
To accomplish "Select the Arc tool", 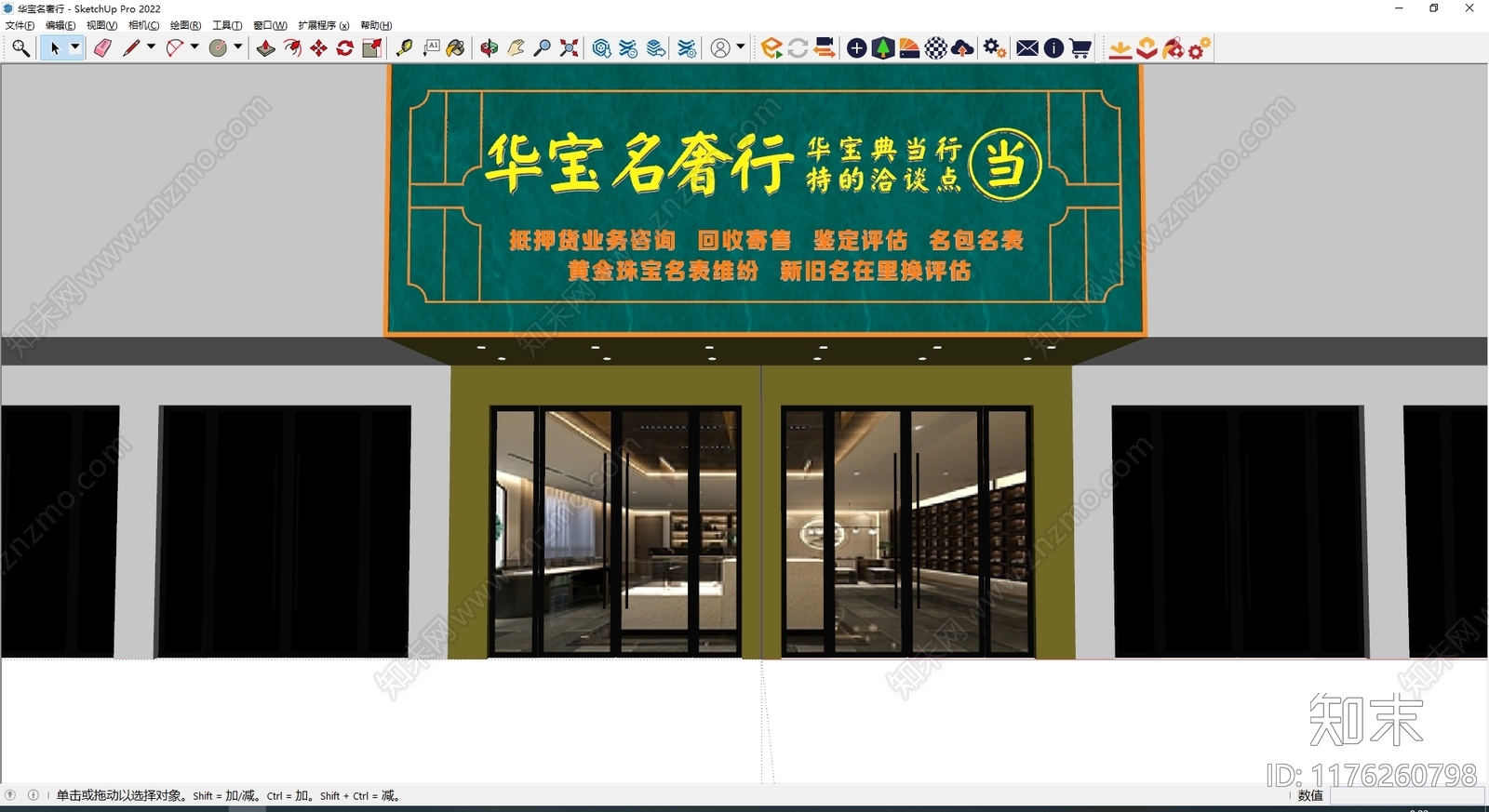I will (174, 48).
